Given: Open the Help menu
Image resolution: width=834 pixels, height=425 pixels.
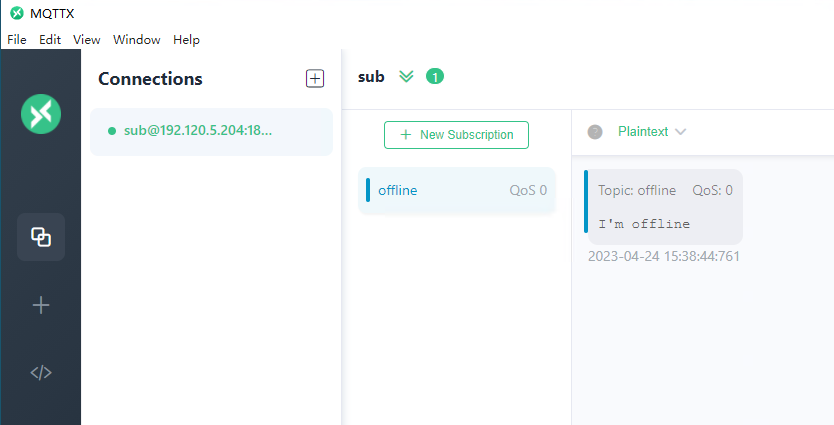Looking at the screenshot, I should click(x=186, y=40).
